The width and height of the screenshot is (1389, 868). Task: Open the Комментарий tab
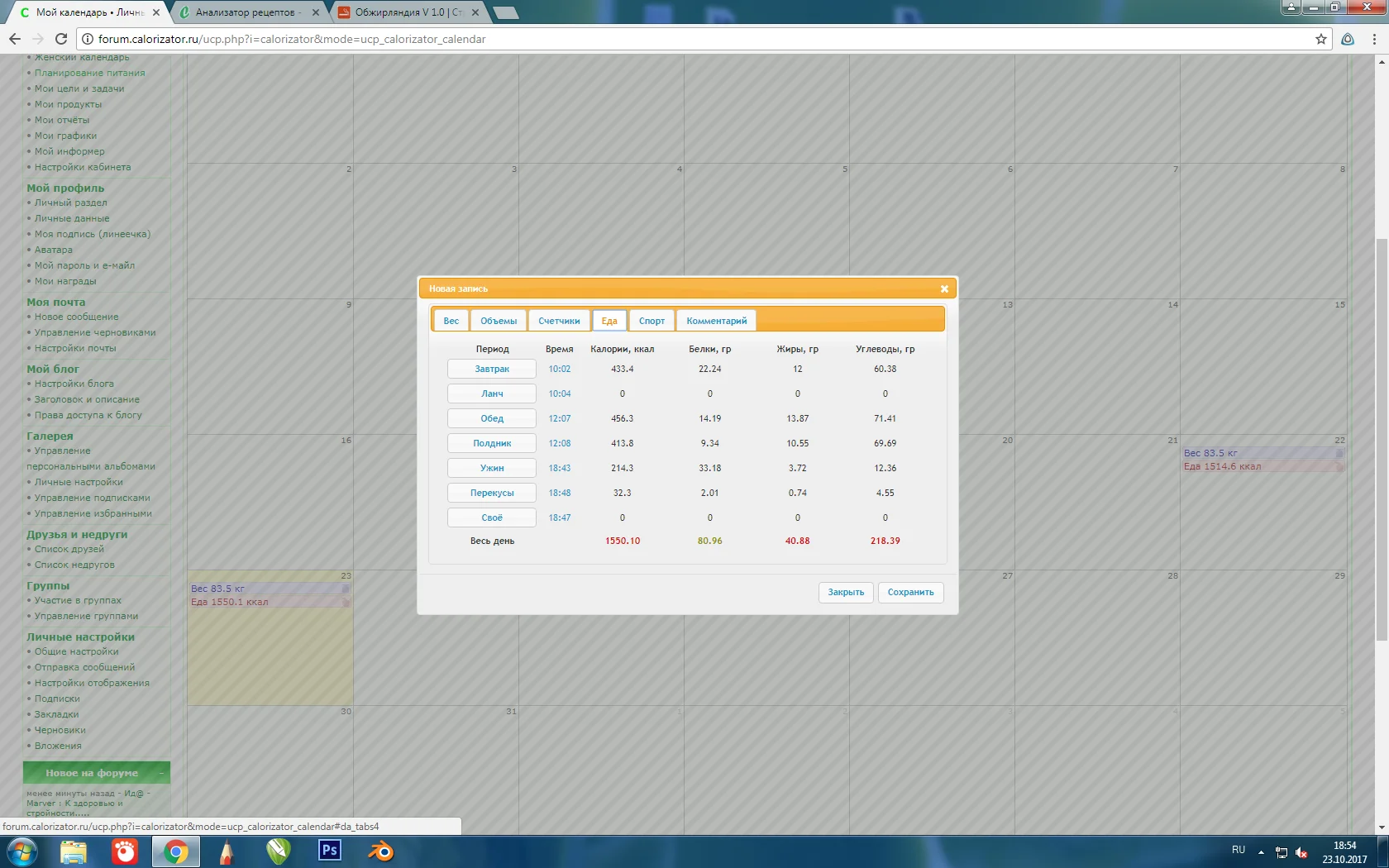[716, 321]
